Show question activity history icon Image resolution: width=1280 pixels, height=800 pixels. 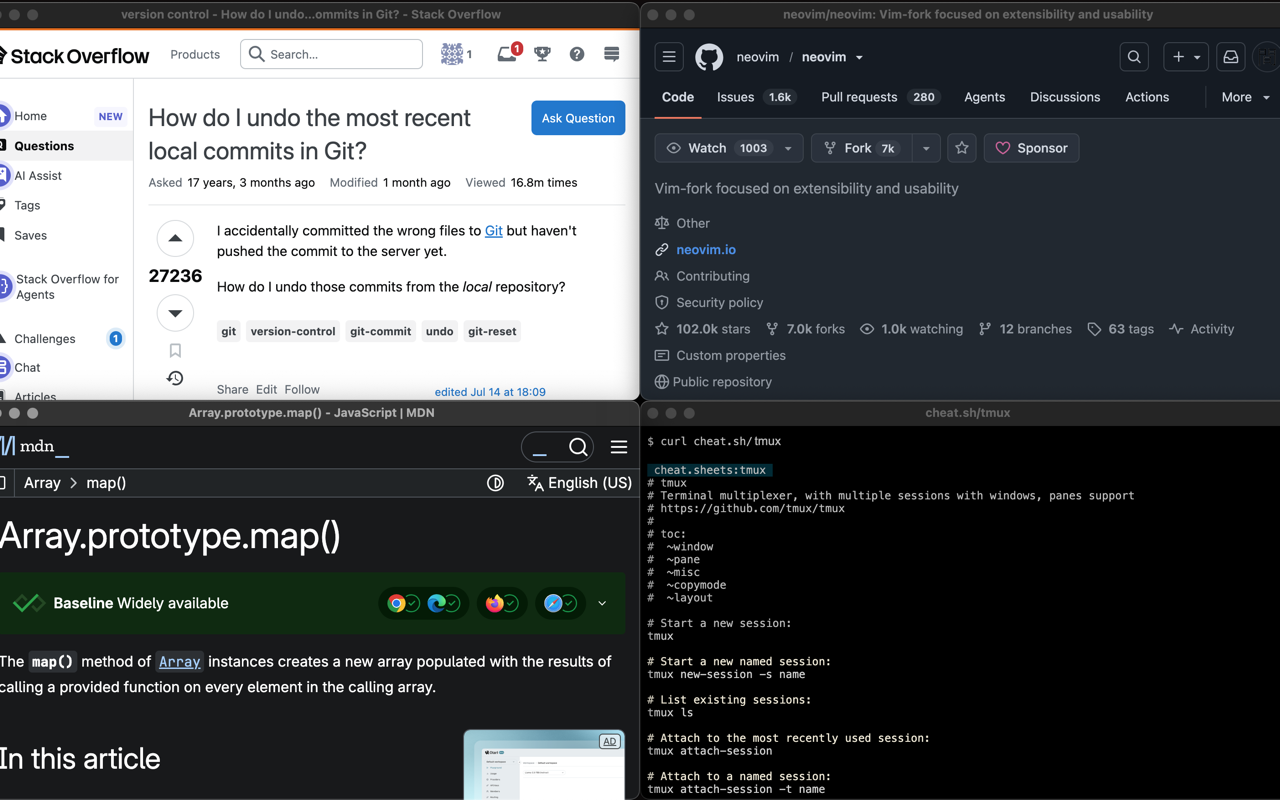pos(175,378)
